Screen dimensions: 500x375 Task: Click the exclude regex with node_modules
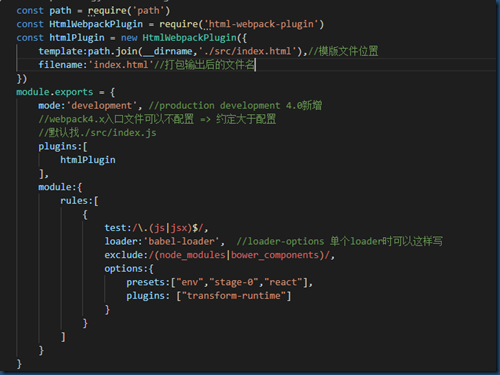(x=239, y=255)
